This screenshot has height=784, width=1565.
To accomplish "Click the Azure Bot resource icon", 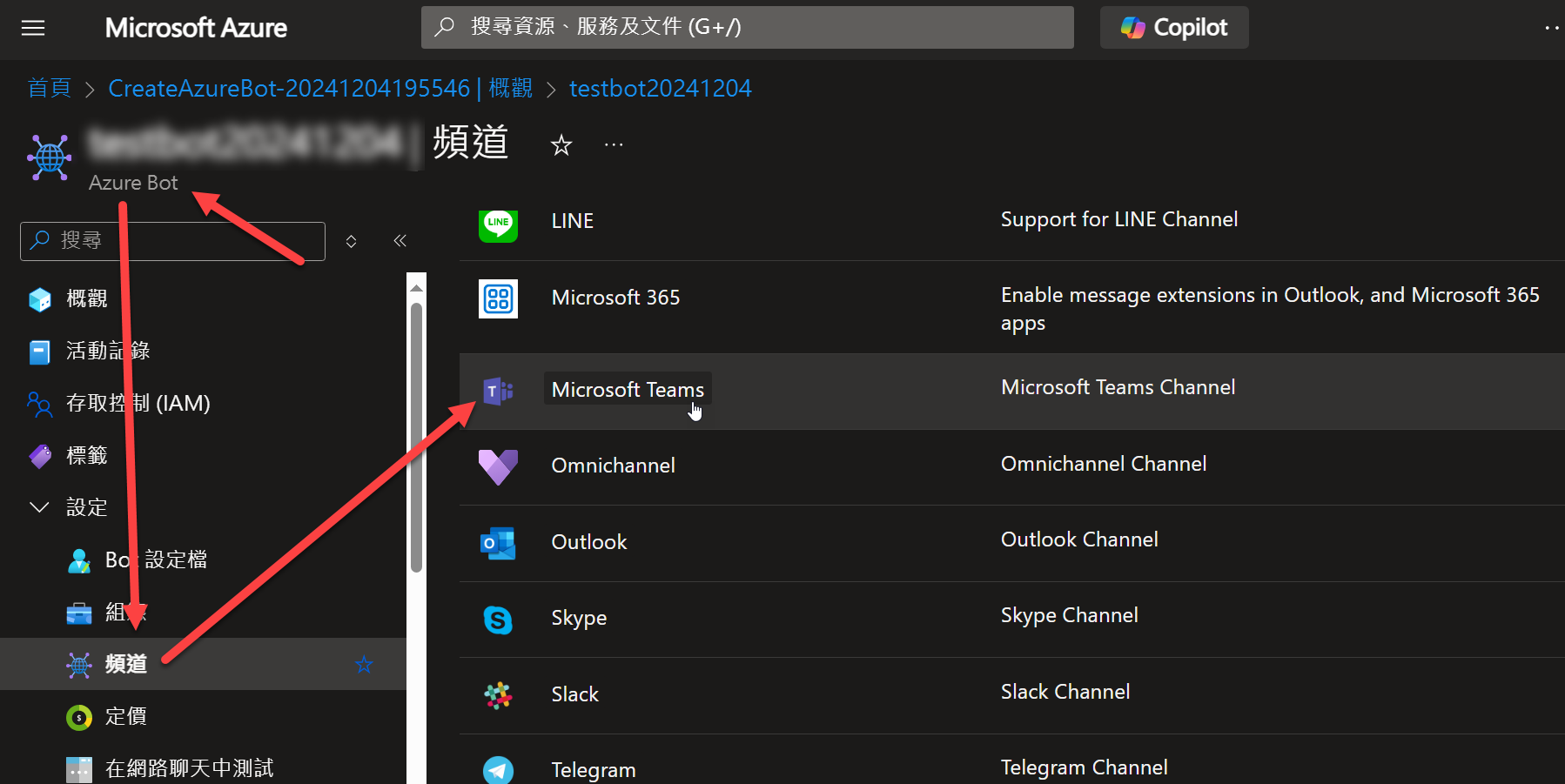I will [x=50, y=157].
